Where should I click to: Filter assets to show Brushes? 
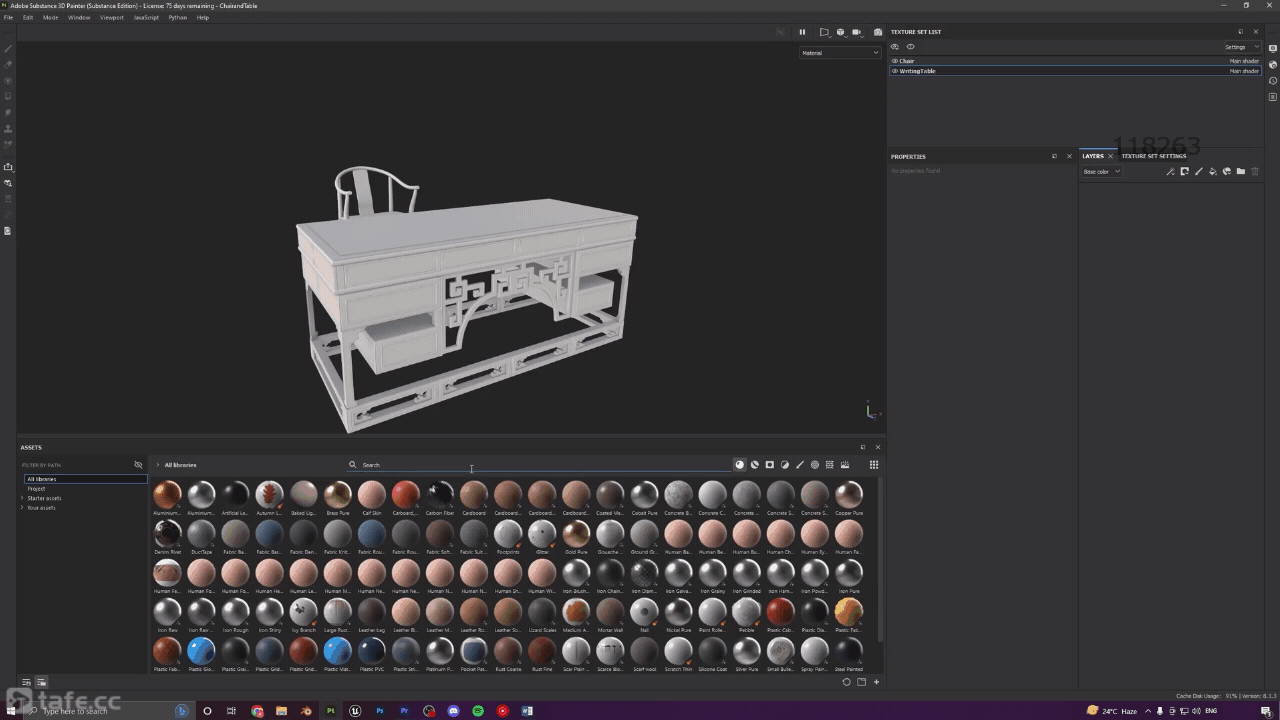tap(799, 464)
